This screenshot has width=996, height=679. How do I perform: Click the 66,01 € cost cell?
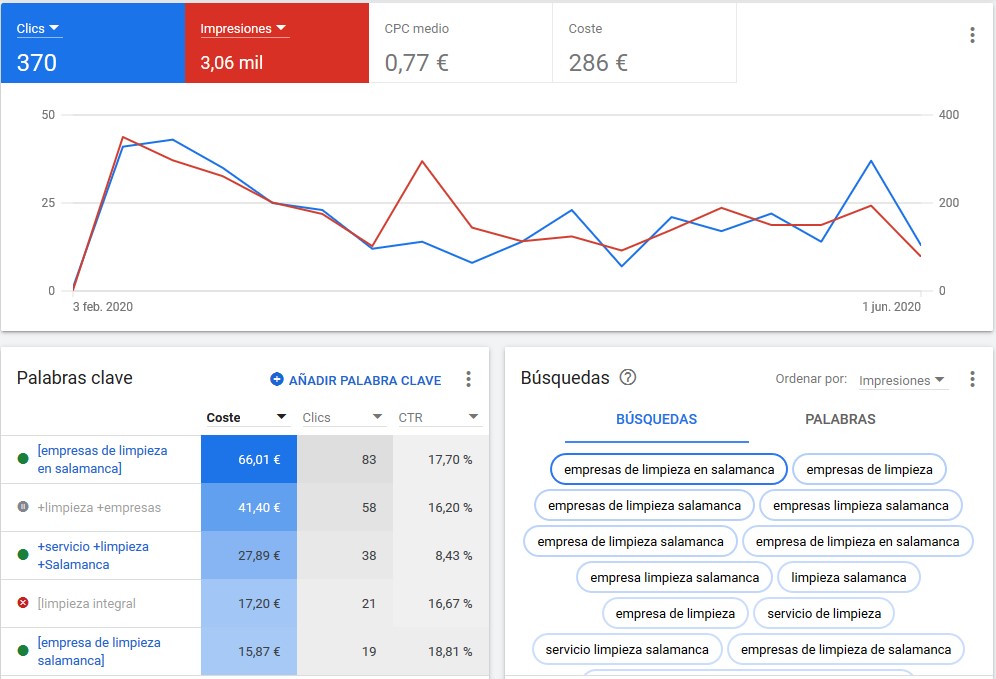[x=249, y=459]
